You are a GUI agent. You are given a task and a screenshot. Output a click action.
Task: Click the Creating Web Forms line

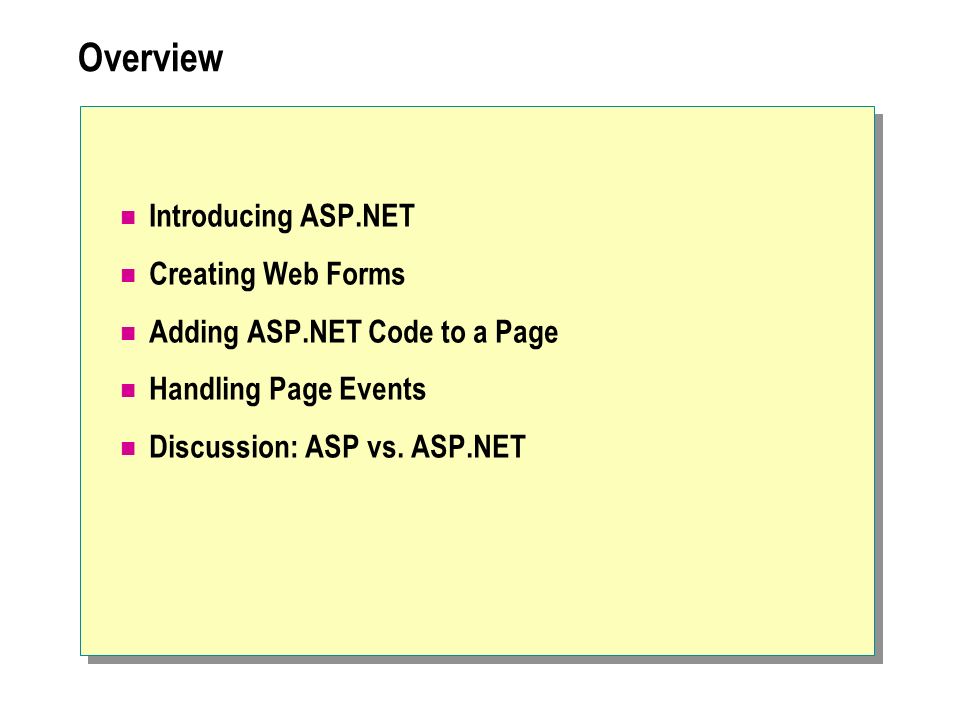coord(277,274)
